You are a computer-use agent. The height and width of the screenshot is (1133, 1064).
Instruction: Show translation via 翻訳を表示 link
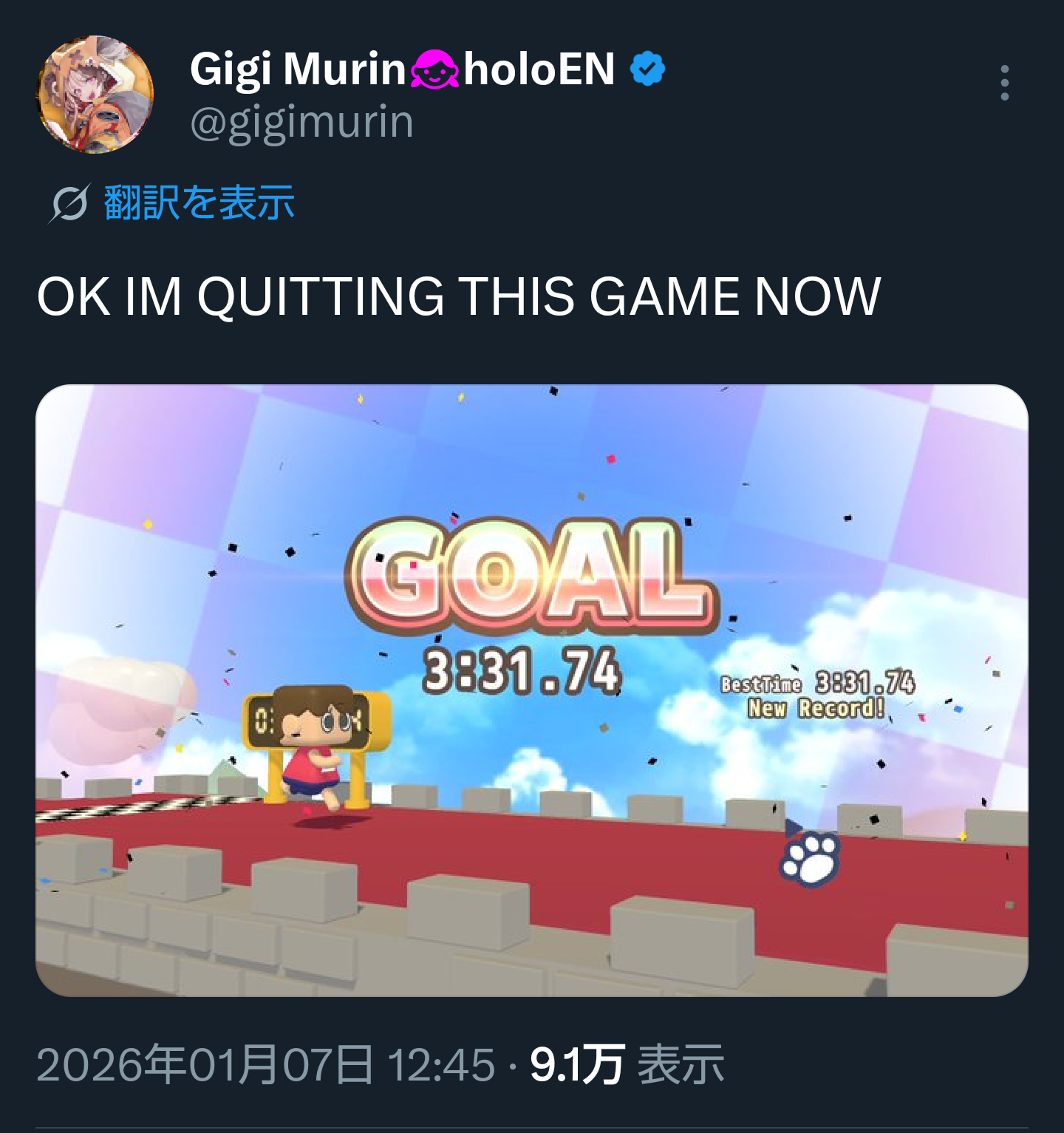[x=199, y=203]
